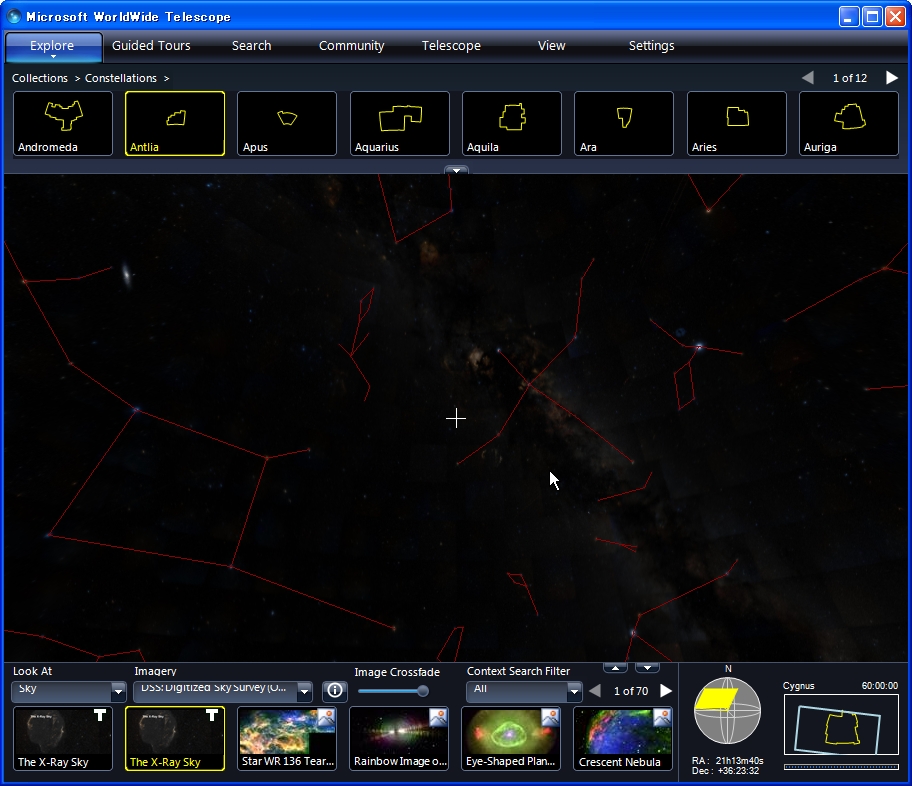Go to previous constellations page

808,77
